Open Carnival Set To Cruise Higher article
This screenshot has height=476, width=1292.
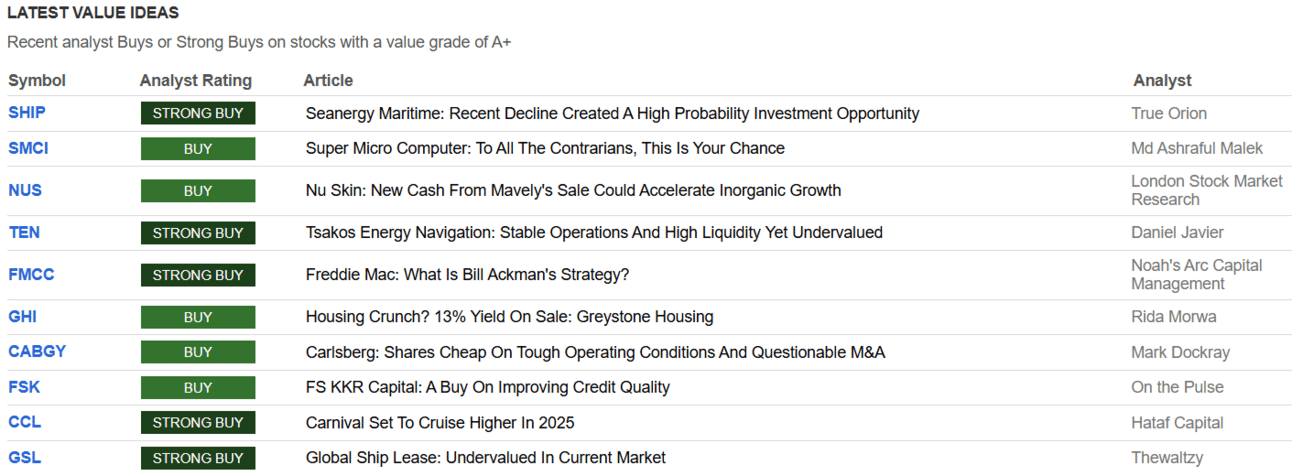point(440,422)
